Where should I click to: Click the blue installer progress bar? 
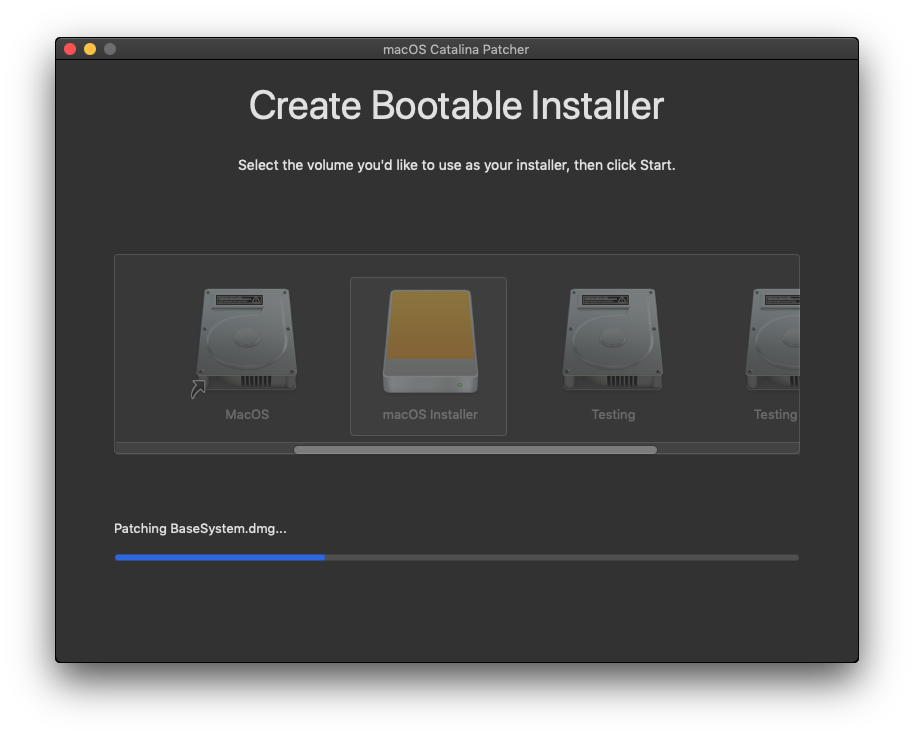pos(456,558)
